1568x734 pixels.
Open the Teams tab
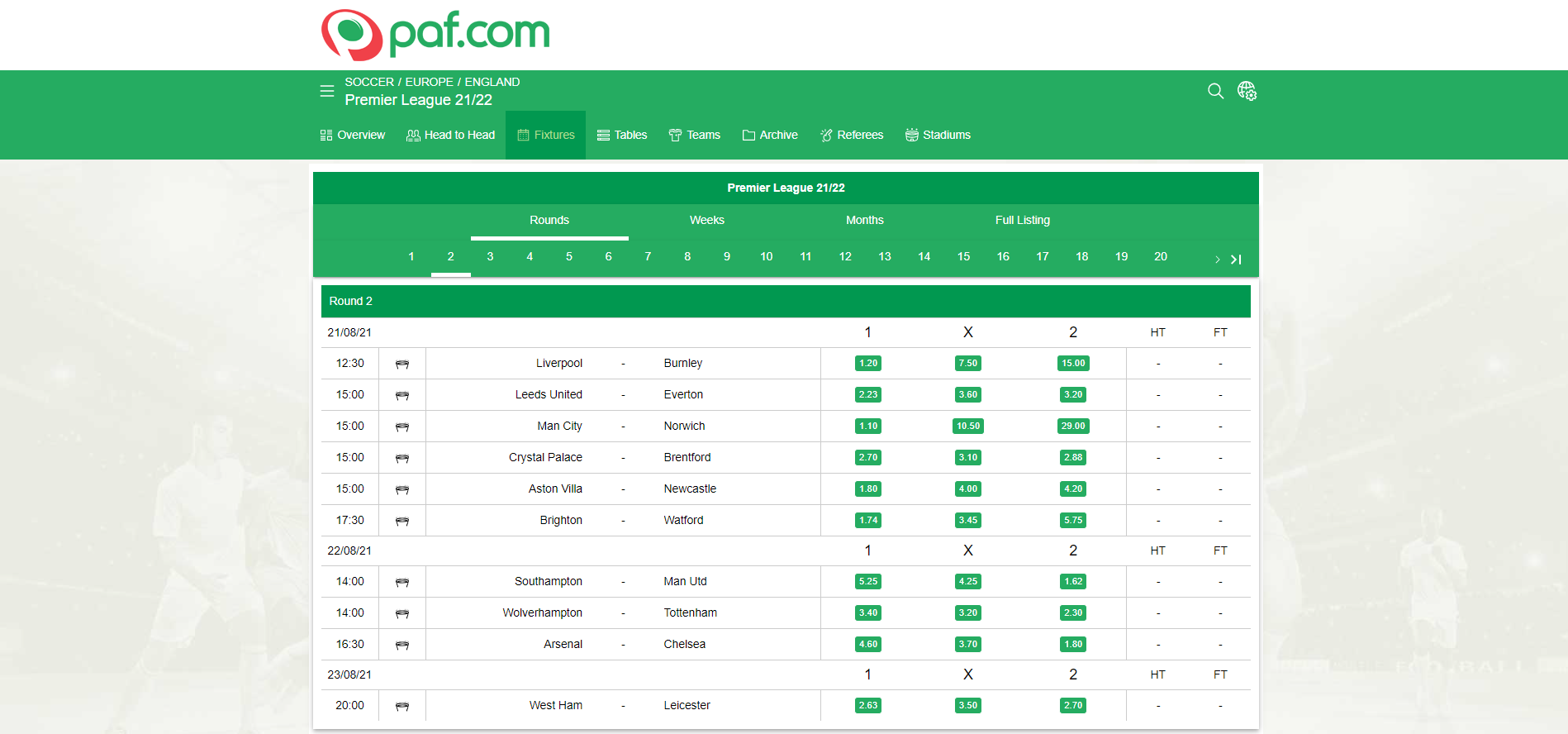click(x=695, y=135)
